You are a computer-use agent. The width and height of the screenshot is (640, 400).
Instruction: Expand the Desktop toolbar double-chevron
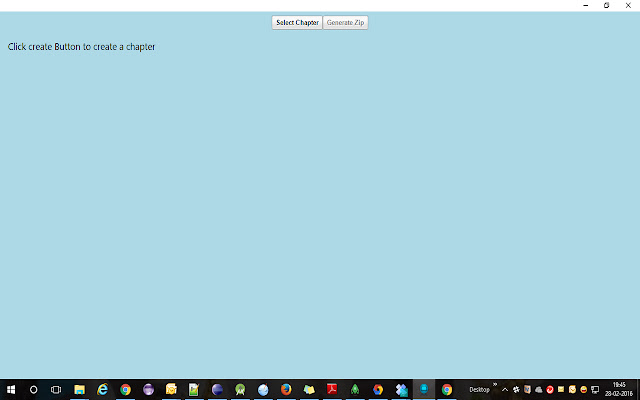tap(495, 384)
